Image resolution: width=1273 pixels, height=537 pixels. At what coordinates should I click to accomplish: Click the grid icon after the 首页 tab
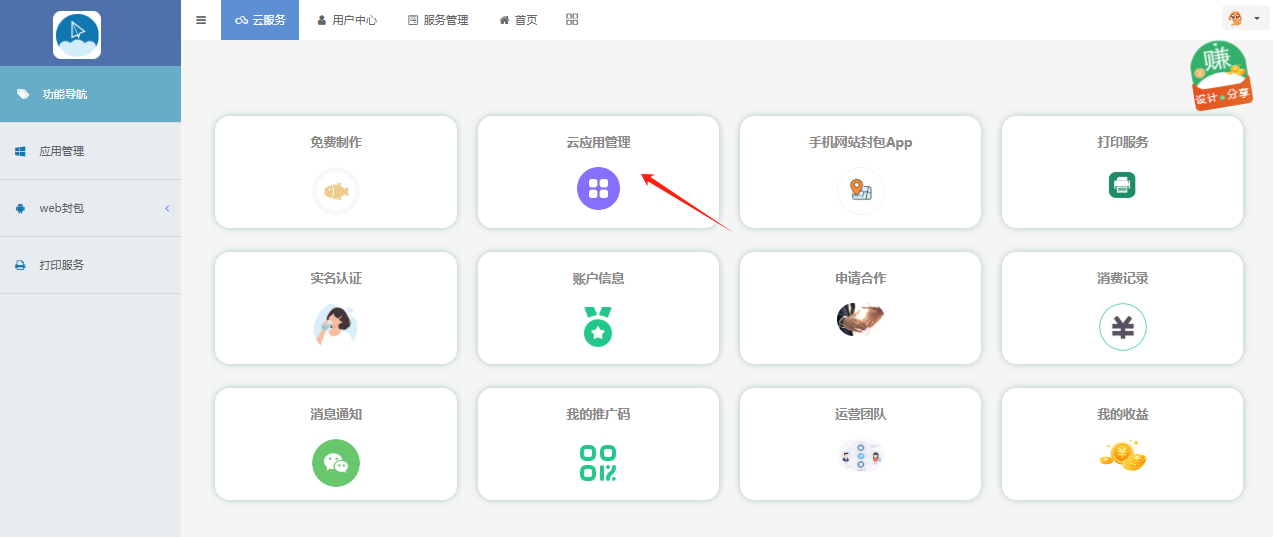(572, 20)
